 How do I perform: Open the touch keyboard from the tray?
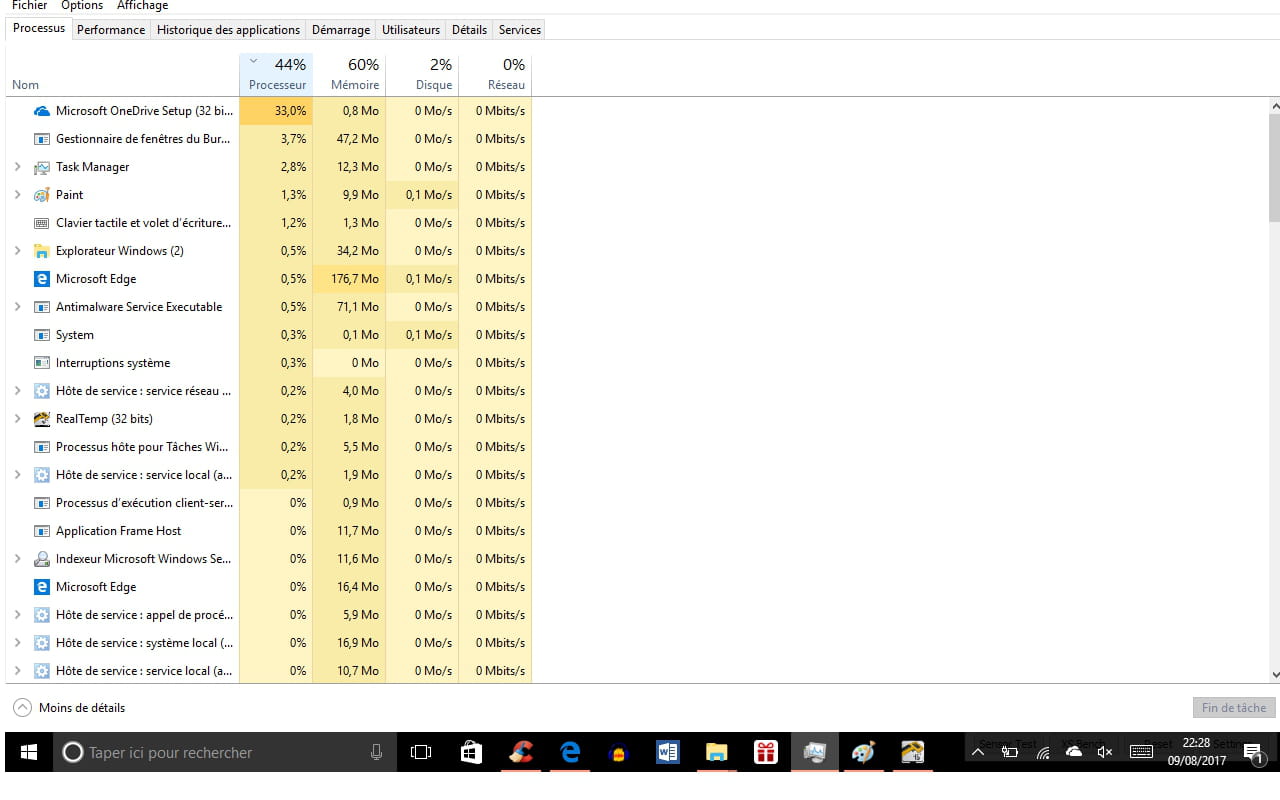pyautogui.click(x=1141, y=752)
